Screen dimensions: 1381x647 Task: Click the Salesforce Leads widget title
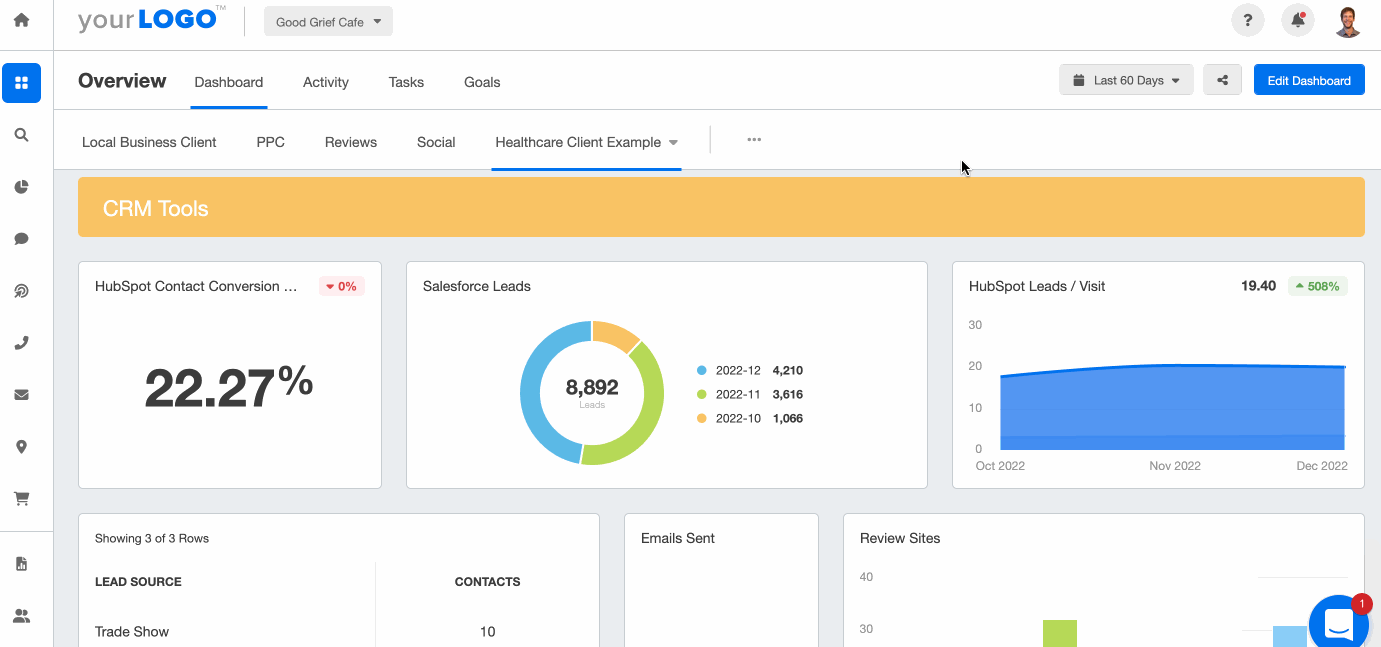477,286
